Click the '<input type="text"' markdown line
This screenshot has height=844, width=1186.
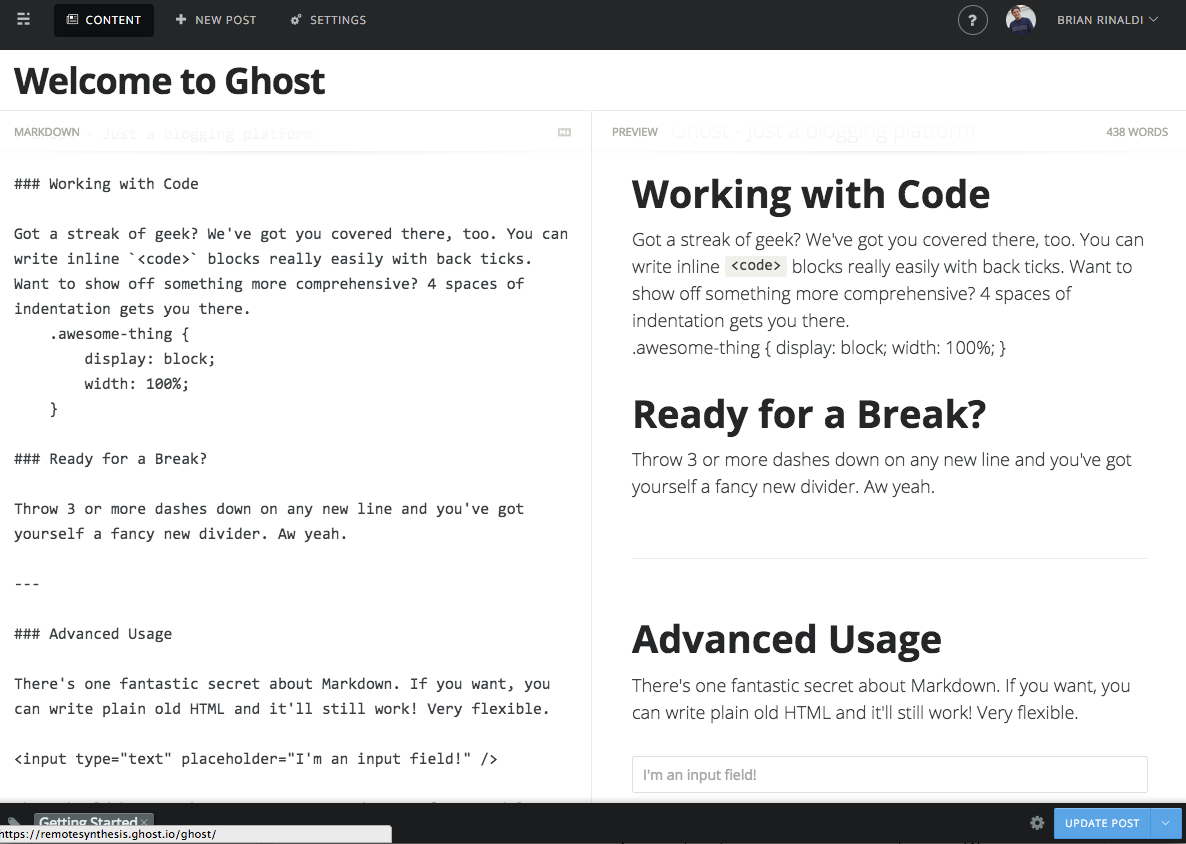pyautogui.click(x=256, y=759)
